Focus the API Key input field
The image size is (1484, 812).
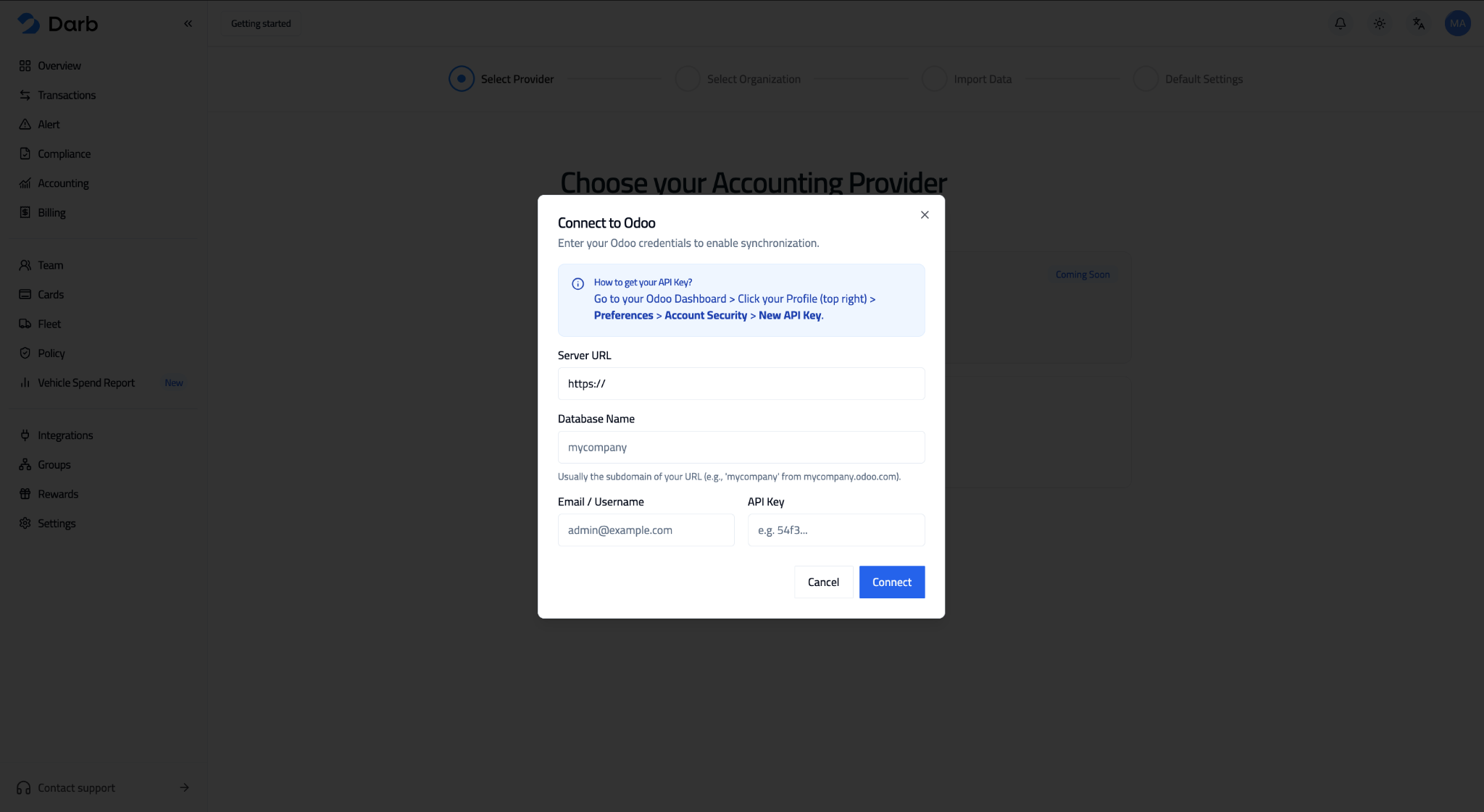pyautogui.click(x=836, y=530)
